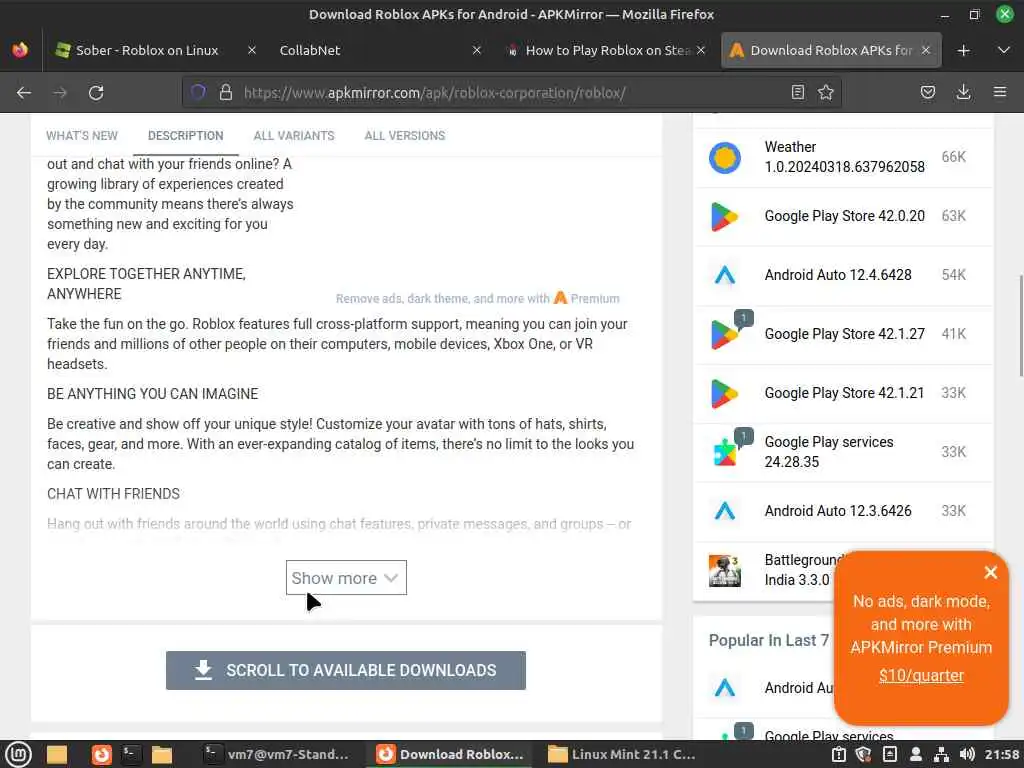This screenshot has height=768, width=1024.
Task: Go back with the browser back arrow
Action: tap(24, 93)
